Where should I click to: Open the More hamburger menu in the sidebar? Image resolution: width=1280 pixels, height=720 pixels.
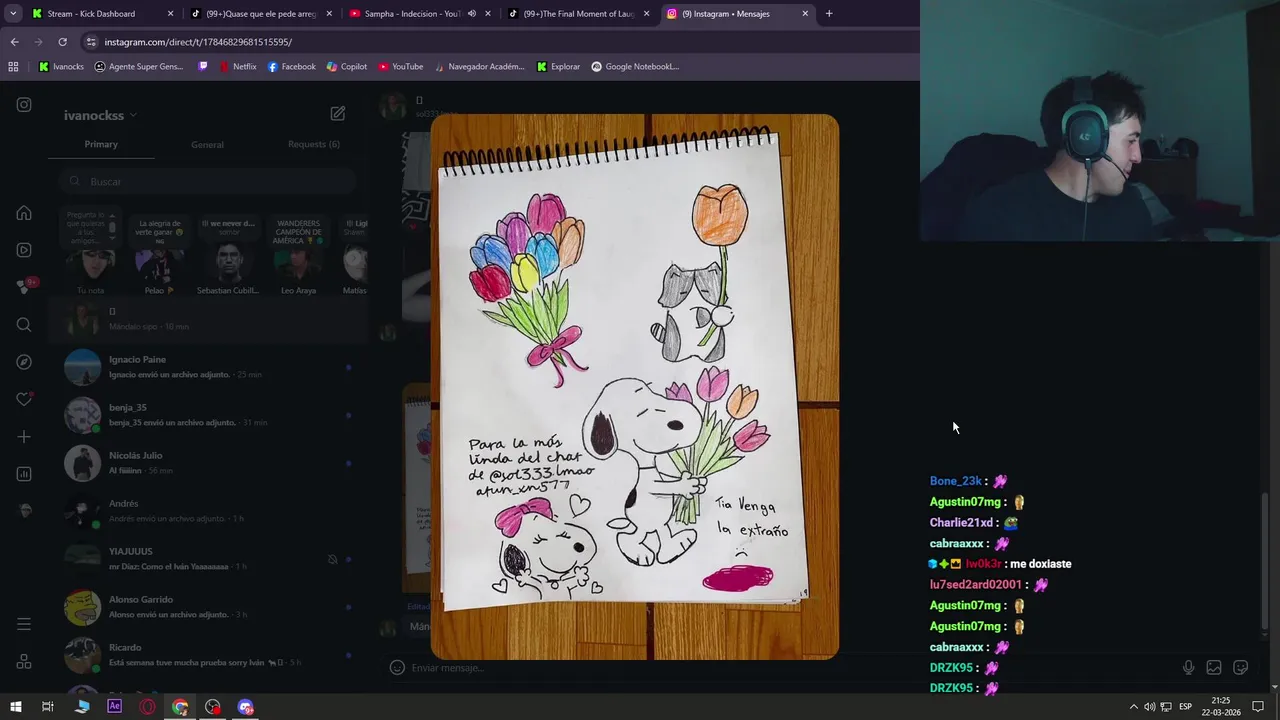24,624
